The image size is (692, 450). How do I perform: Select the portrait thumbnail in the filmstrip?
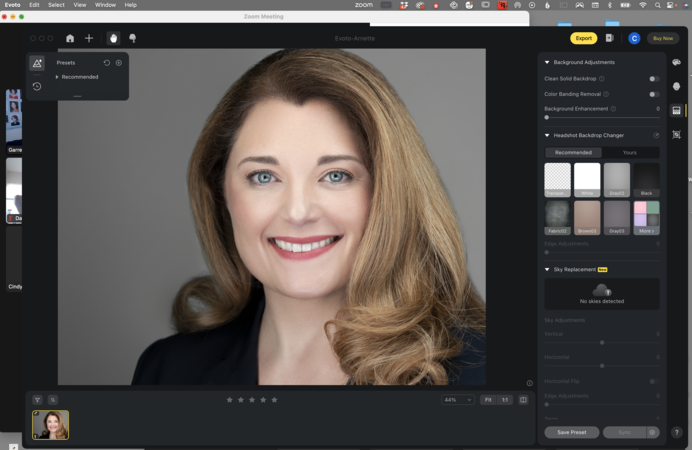50,425
